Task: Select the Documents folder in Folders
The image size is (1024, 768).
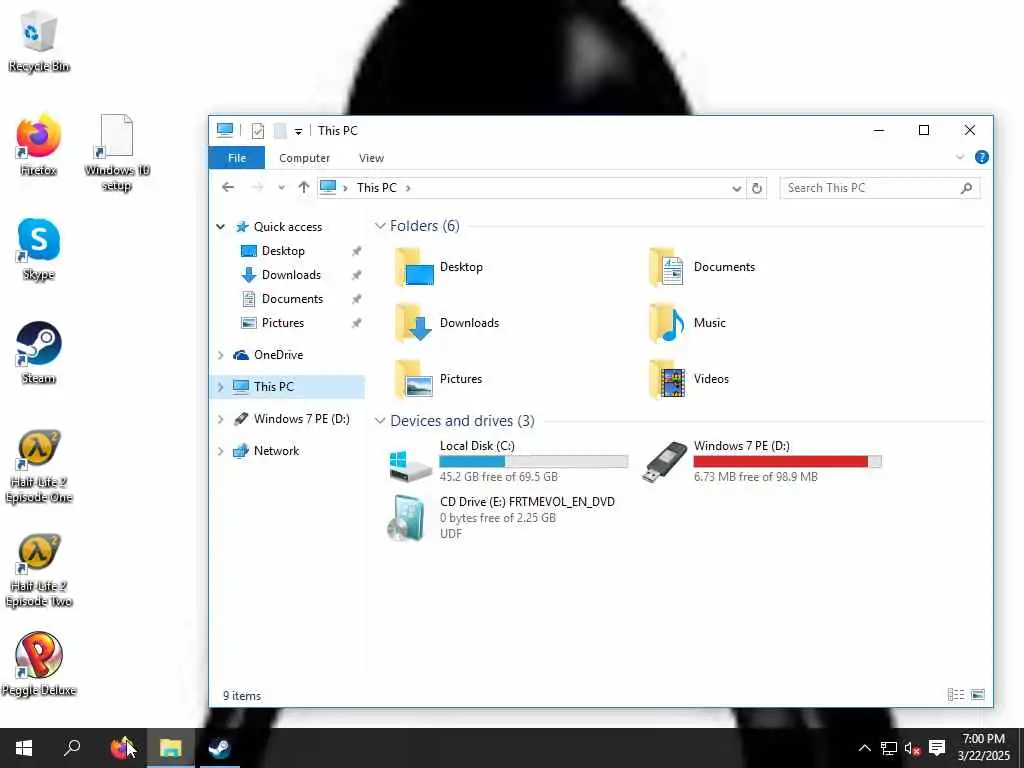Action: (x=702, y=267)
